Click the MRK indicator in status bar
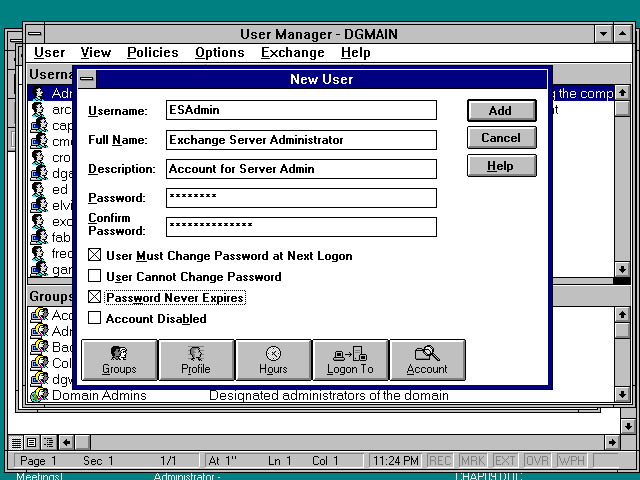640x480 pixels. click(x=472, y=461)
